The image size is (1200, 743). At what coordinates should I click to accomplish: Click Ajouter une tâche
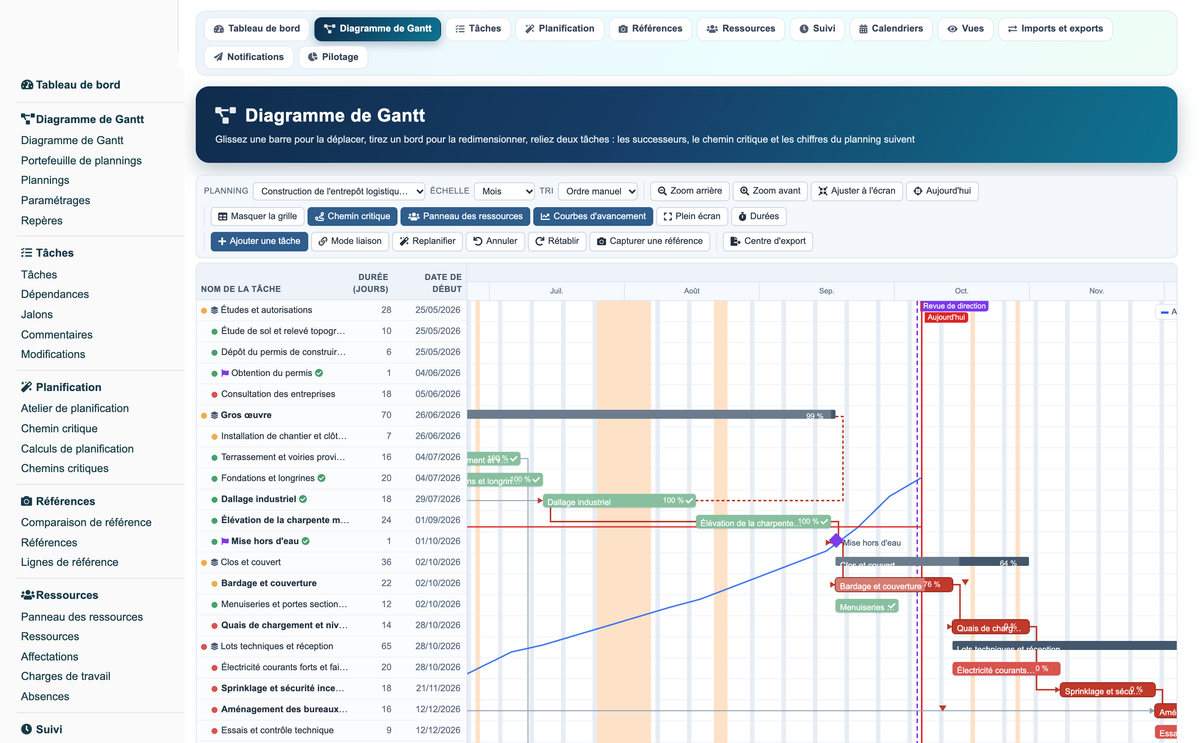[x=259, y=241]
